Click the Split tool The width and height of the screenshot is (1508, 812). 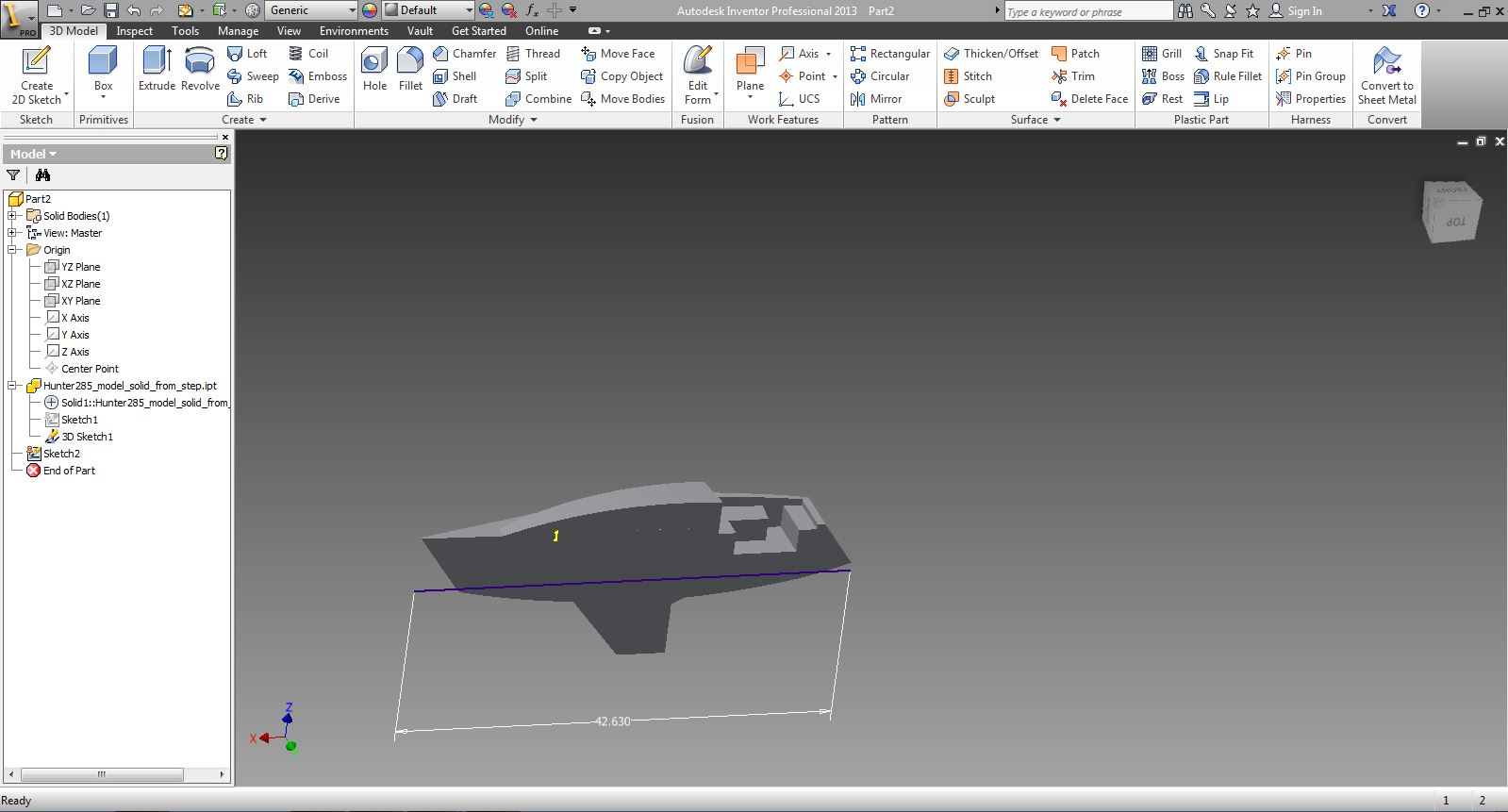[x=526, y=76]
